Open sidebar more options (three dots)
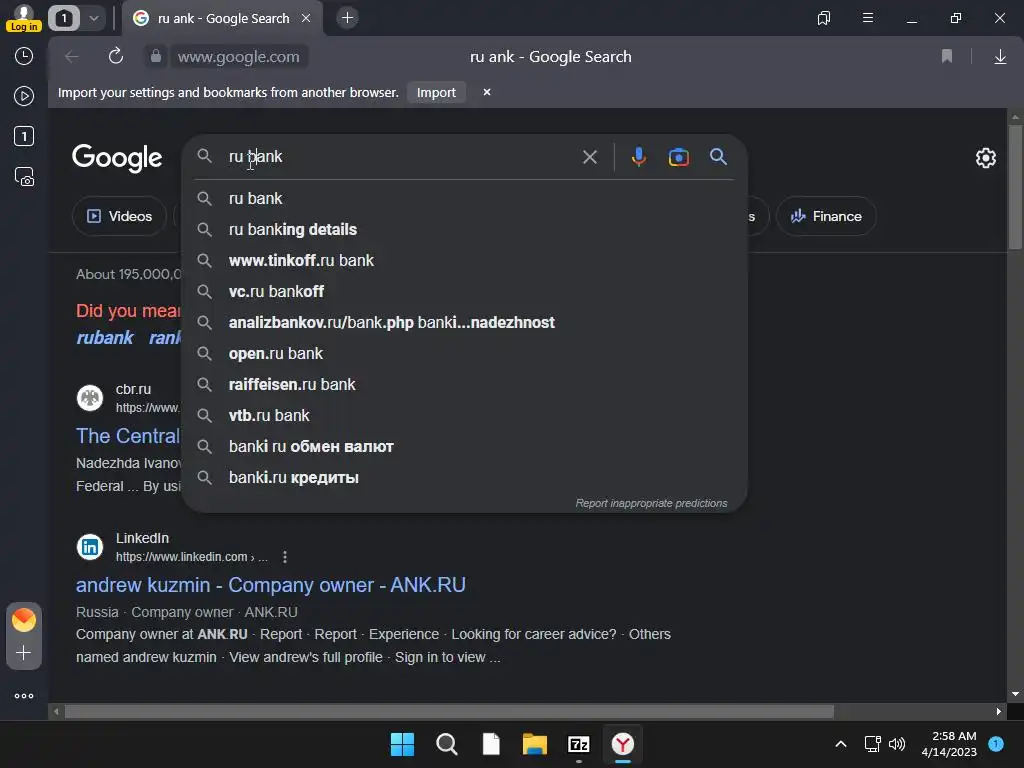 [24, 696]
